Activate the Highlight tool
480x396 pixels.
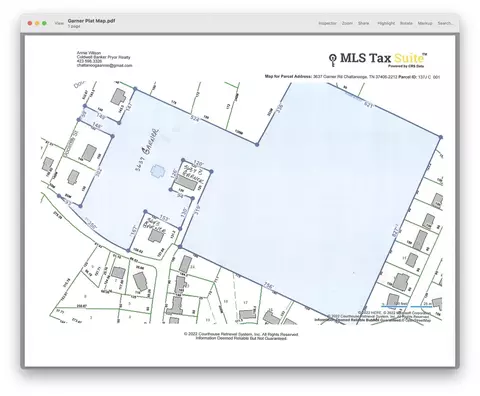[386, 23]
